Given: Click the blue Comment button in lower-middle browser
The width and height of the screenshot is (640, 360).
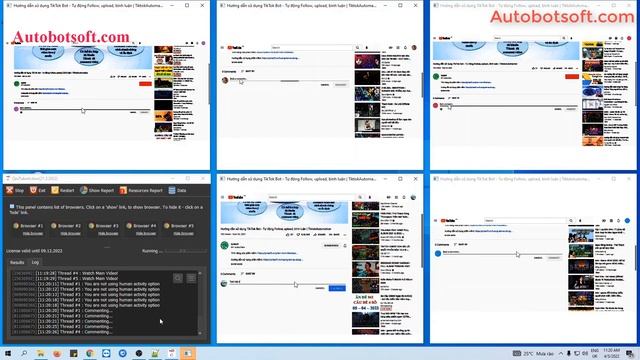Looking at the screenshot, I should (337, 288).
